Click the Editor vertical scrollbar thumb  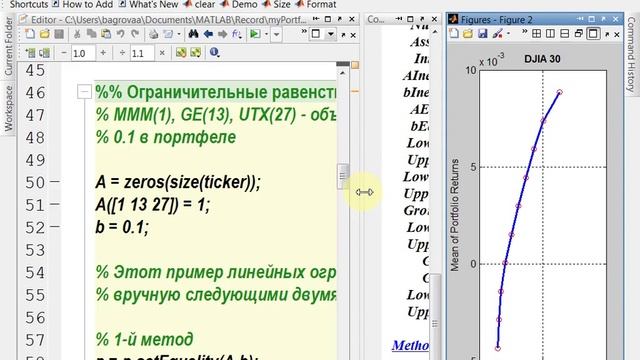click(343, 176)
